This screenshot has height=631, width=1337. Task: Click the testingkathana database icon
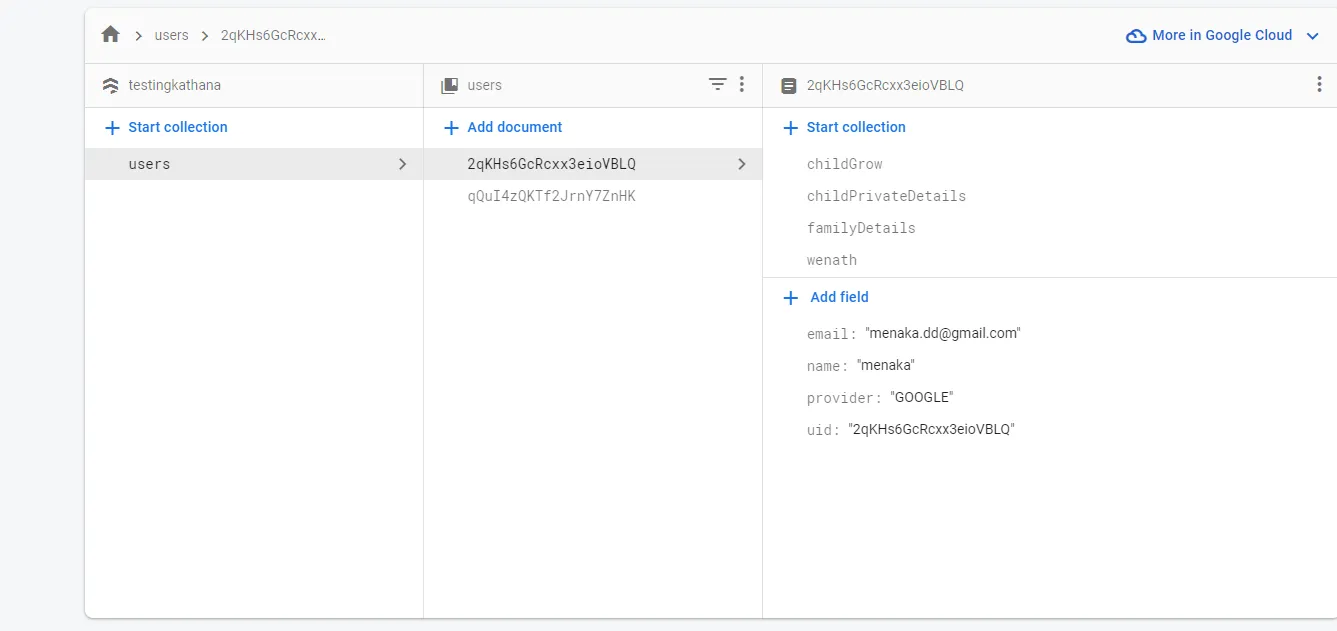[111, 86]
